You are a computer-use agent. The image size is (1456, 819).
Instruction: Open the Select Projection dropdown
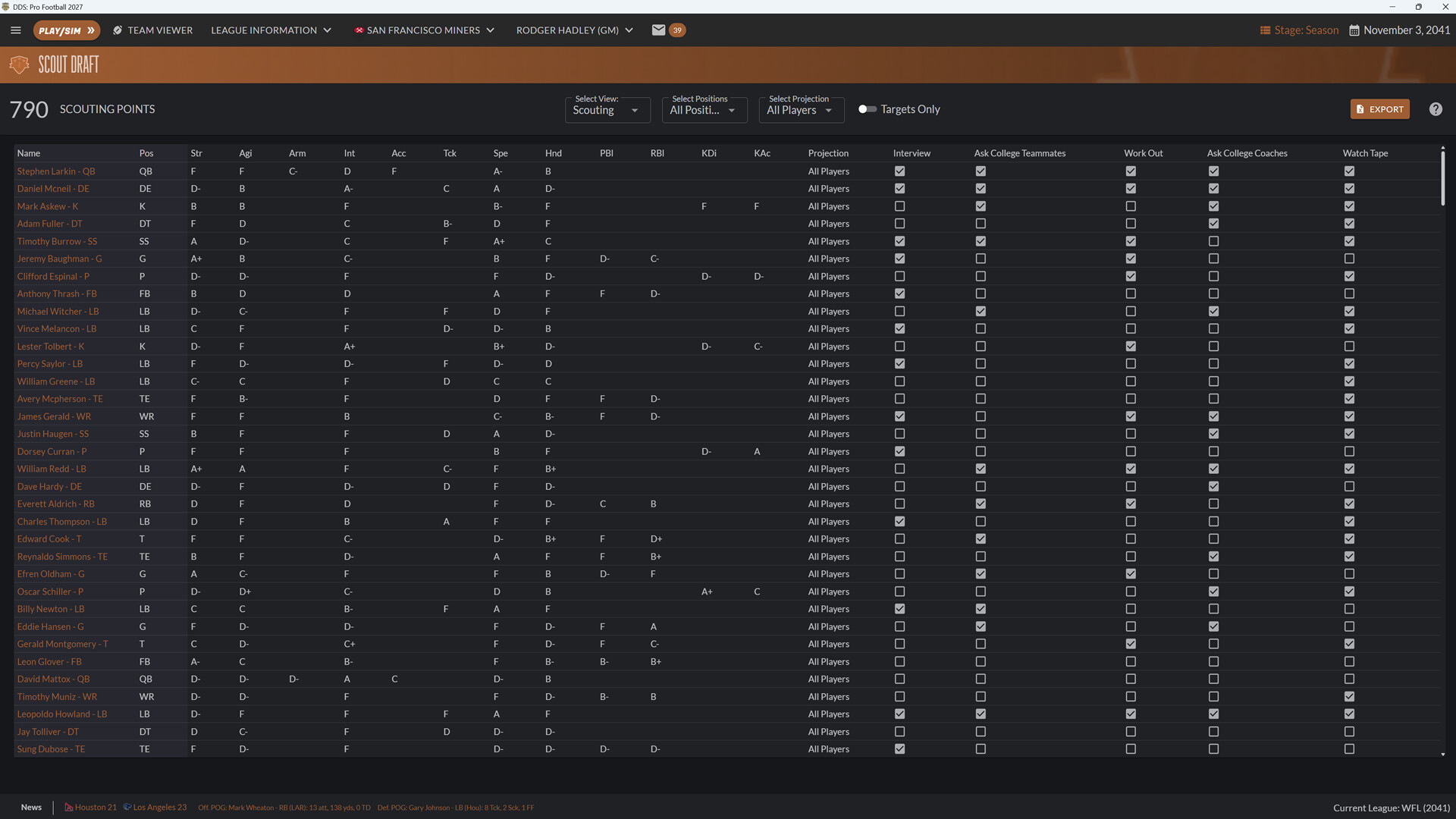[x=802, y=110]
